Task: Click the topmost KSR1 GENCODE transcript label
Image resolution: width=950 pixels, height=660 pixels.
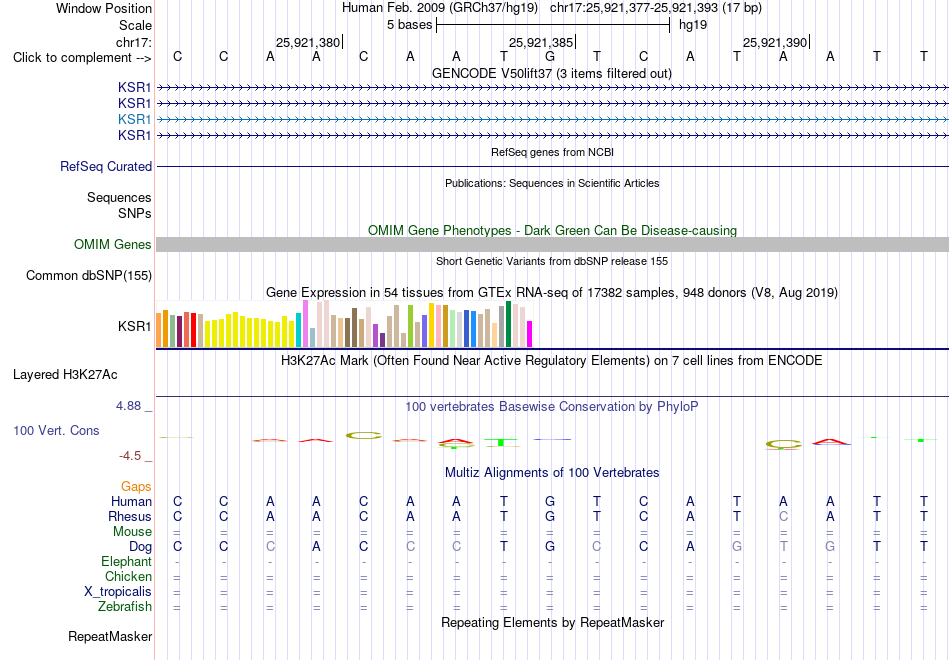Action: (135, 87)
